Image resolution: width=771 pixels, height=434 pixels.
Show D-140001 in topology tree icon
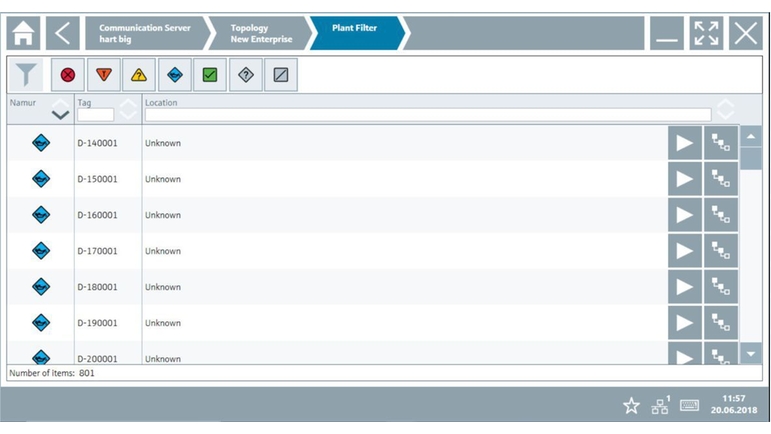tap(721, 143)
